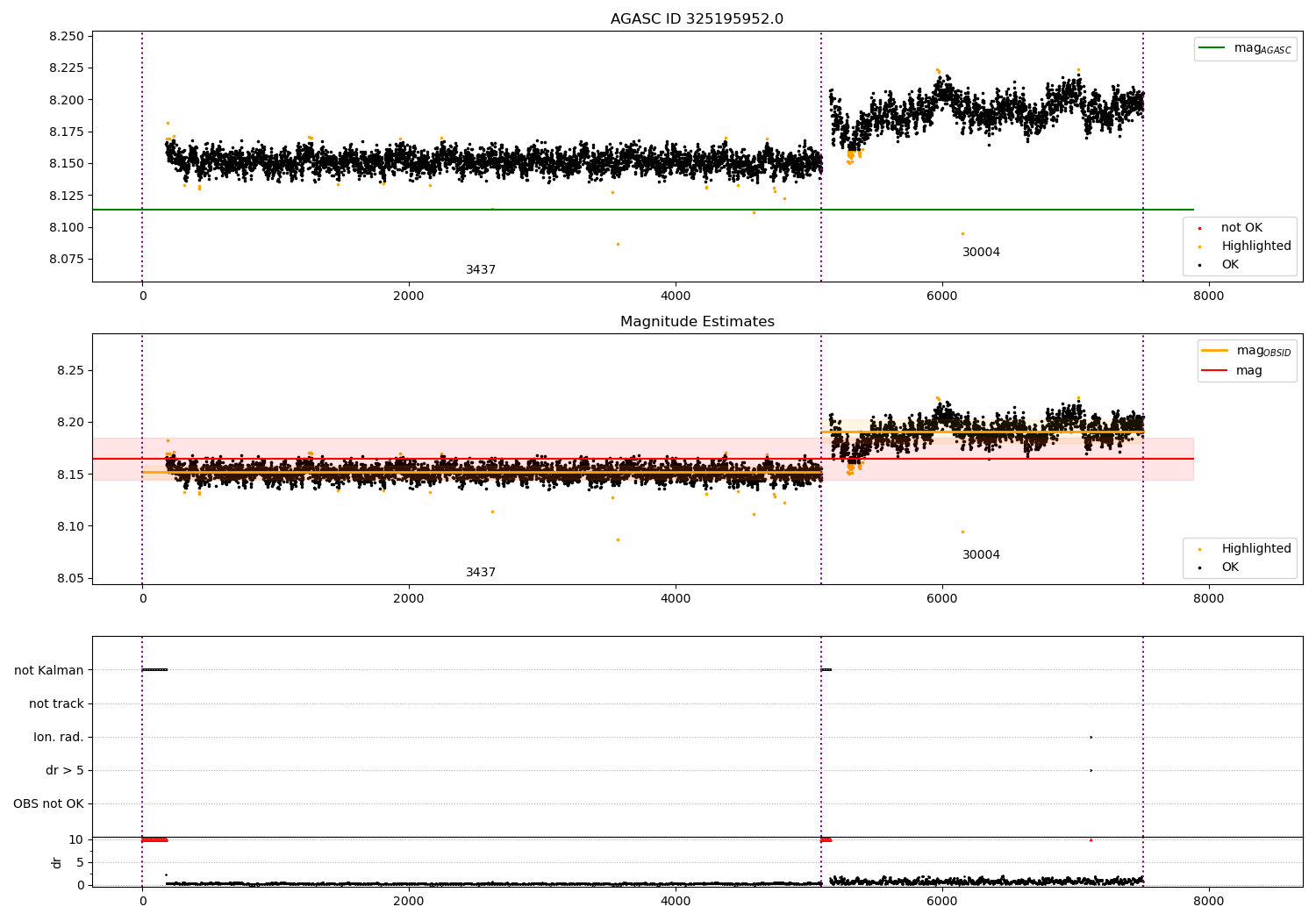Click the green mag AGASC horizontal line
The width and height of the screenshot is (1316, 921).
[643, 210]
